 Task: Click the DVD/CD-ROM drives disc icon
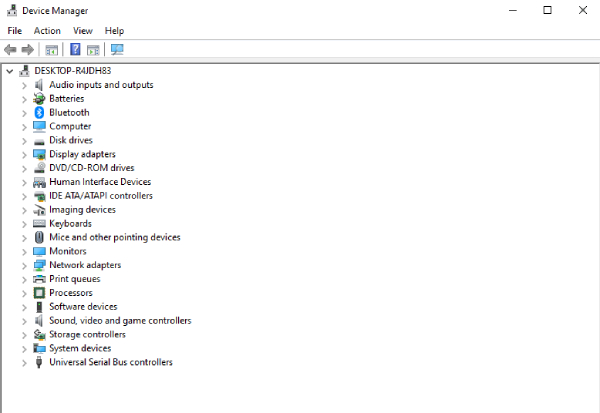[39, 168]
